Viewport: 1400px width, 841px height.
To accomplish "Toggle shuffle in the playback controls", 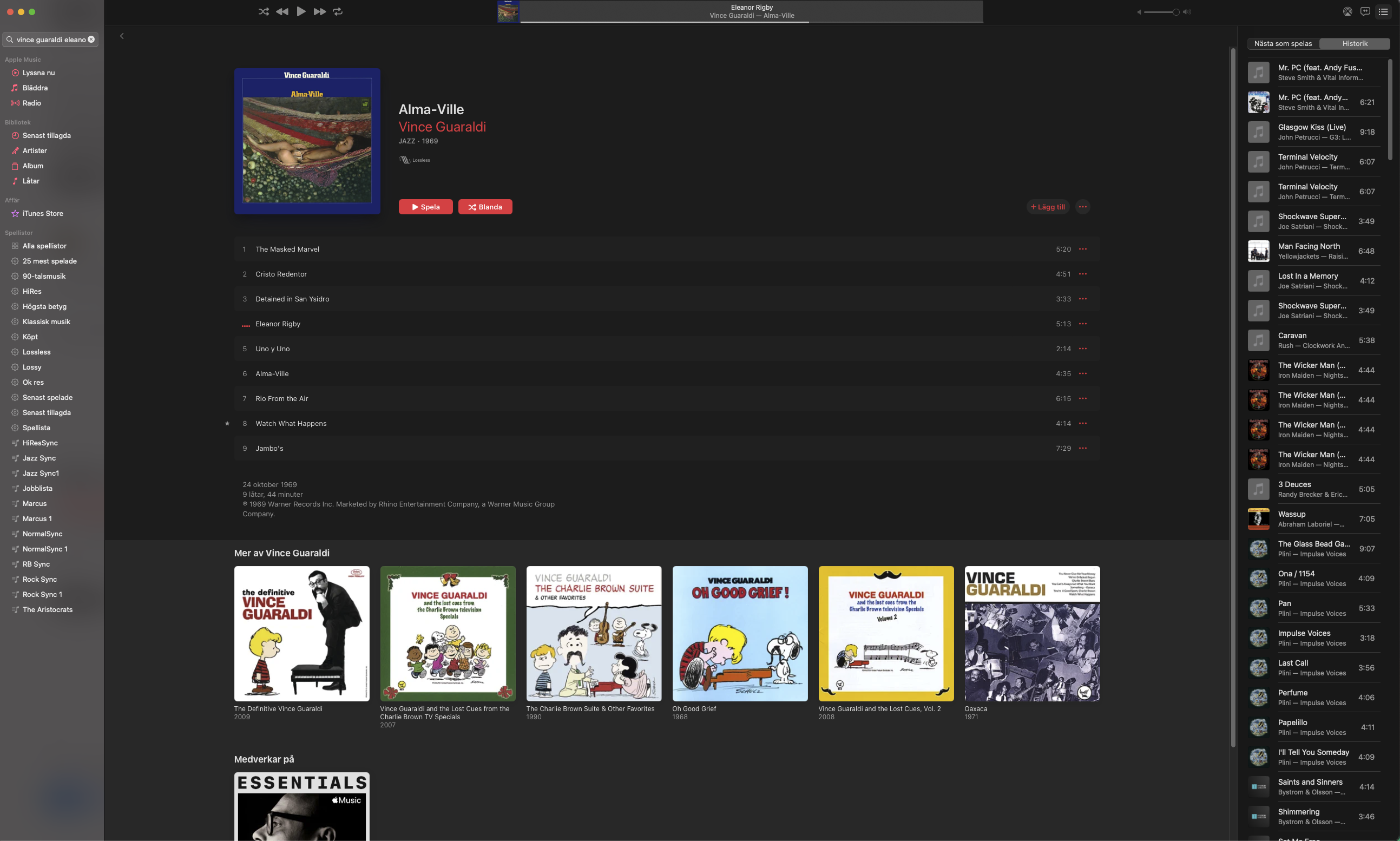I will tap(264, 11).
